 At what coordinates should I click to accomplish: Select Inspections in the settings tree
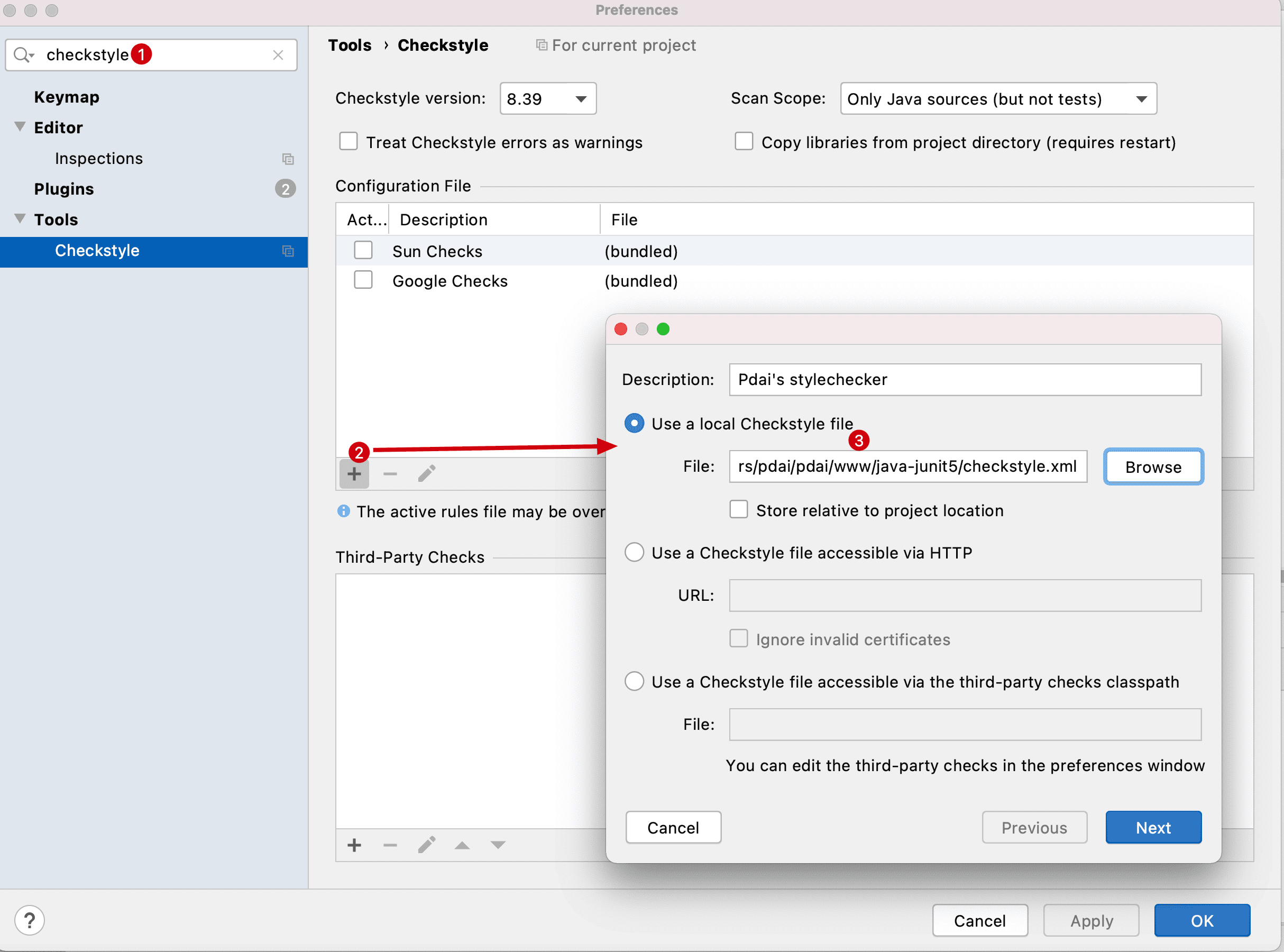[98, 159]
